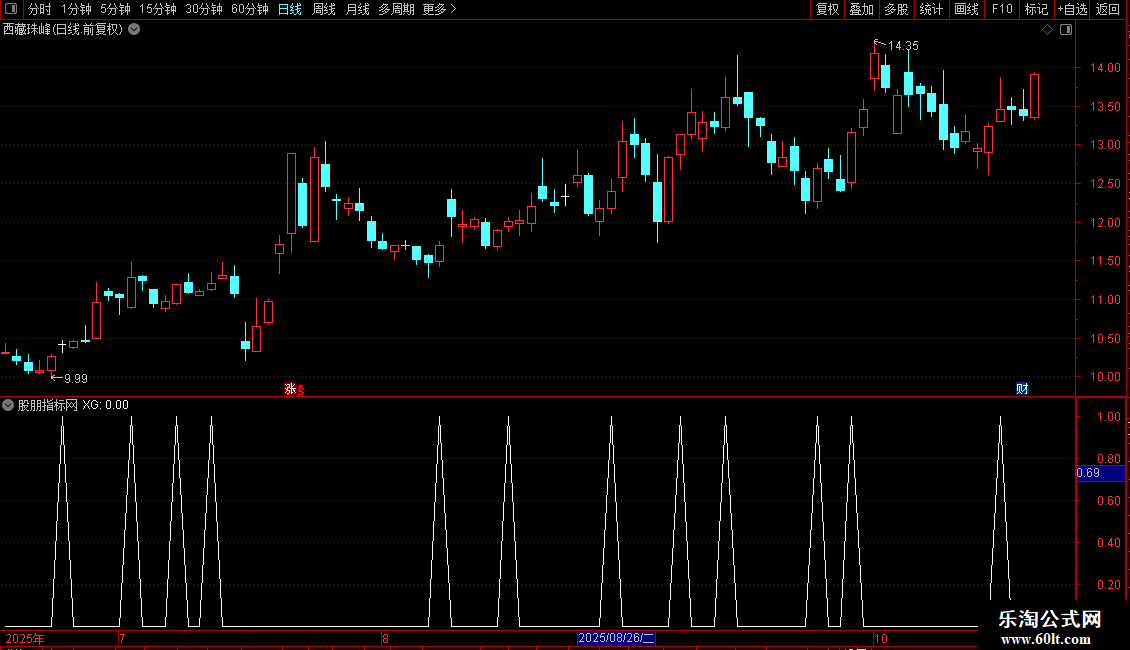
Task: Click the XG: 0.00 indicator value
Action: tap(105, 405)
